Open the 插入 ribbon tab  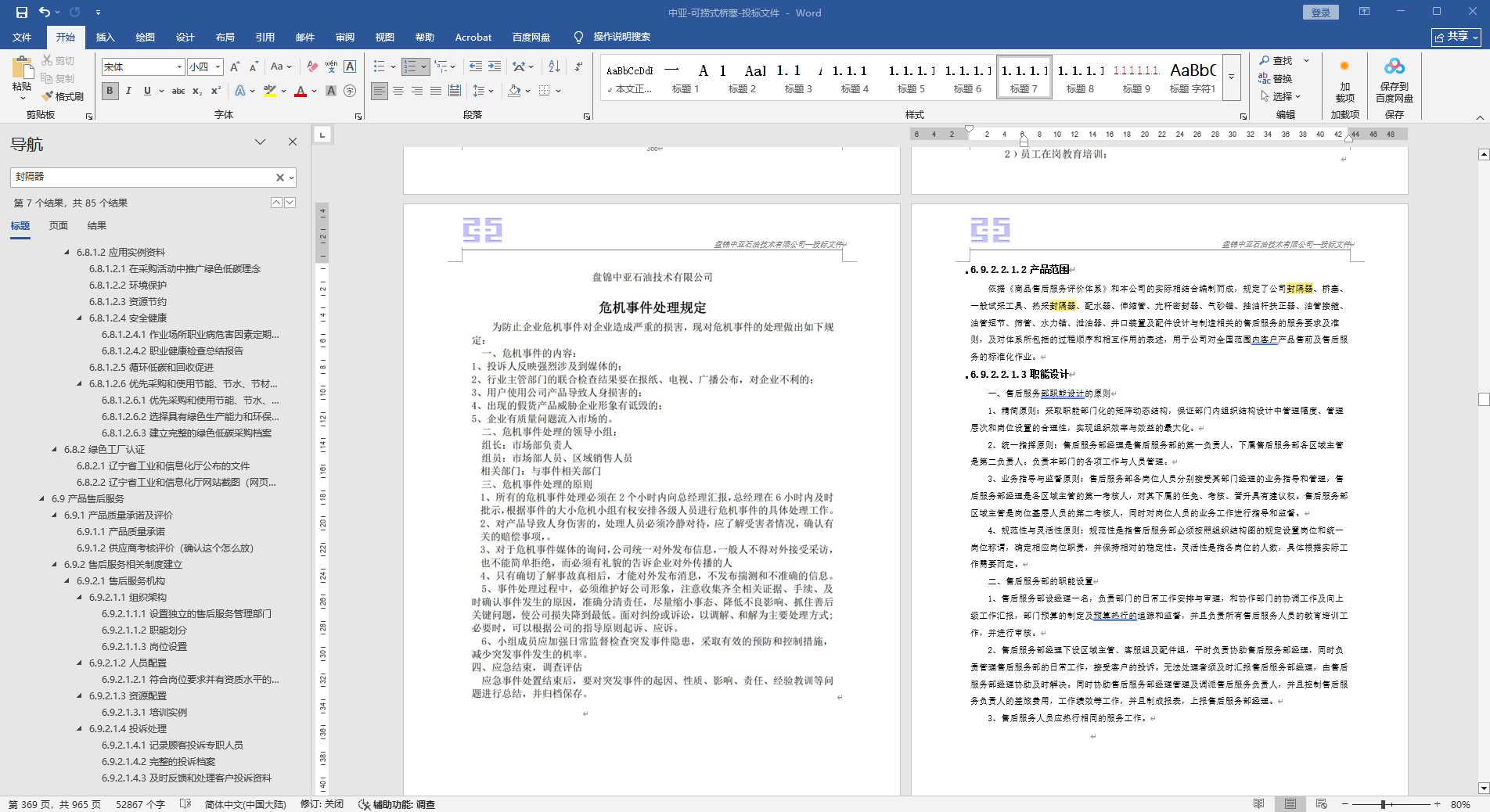click(x=105, y=37)
